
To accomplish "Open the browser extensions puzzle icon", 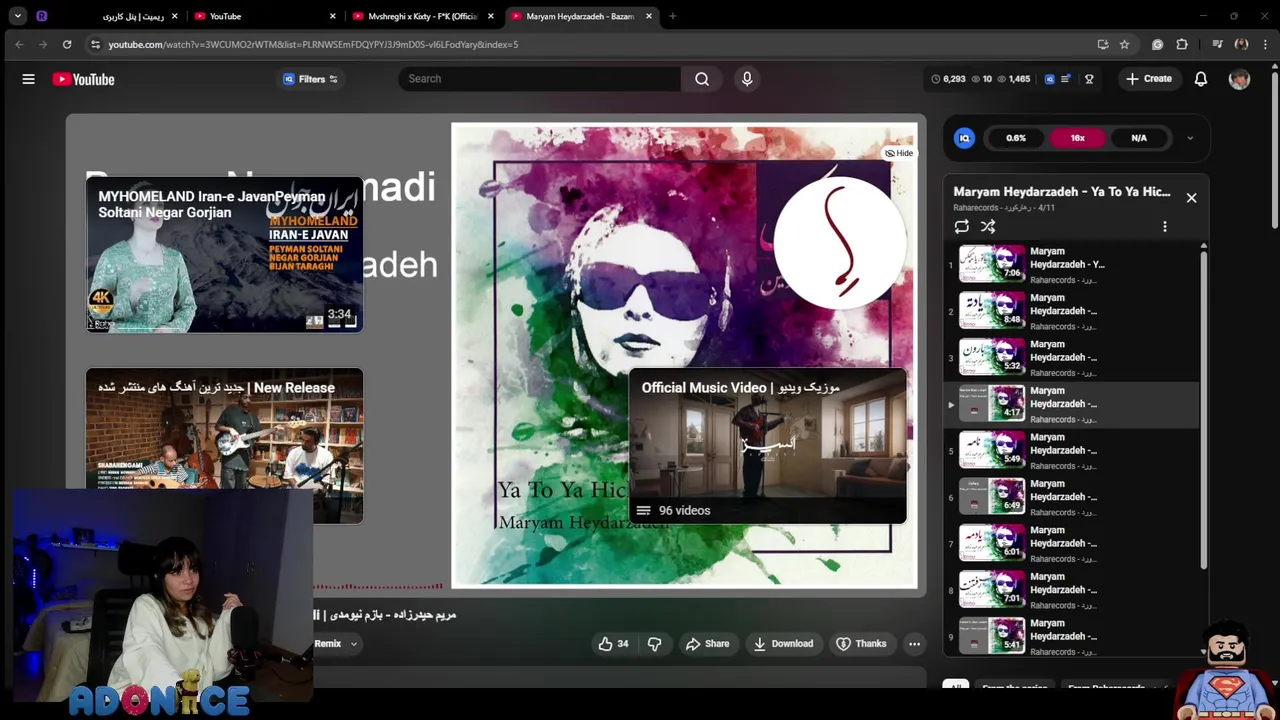I will point(1182,44).
